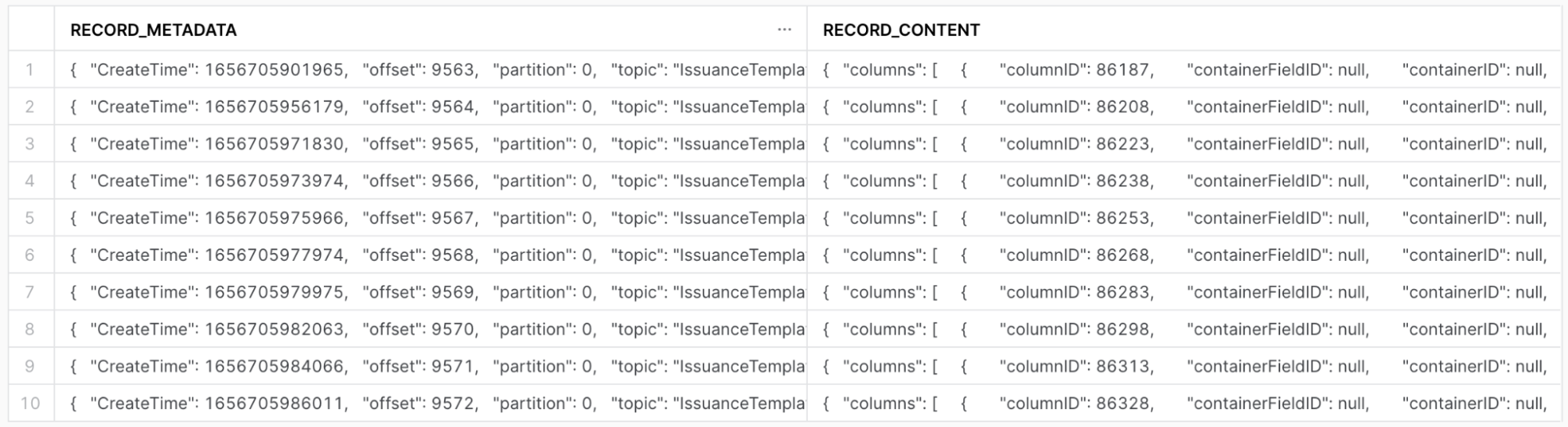Select the metadata cell with offset 9568
Screen dimensions: 1568x427
click(430, 255)
